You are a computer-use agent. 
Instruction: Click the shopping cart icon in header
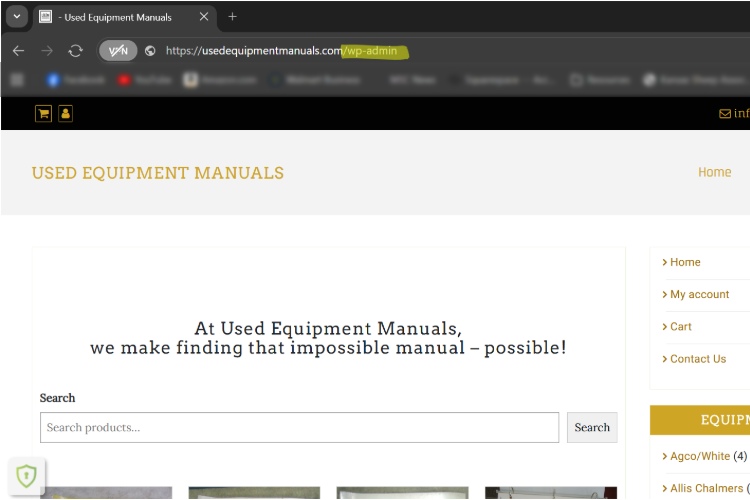(x=44, y=114)
